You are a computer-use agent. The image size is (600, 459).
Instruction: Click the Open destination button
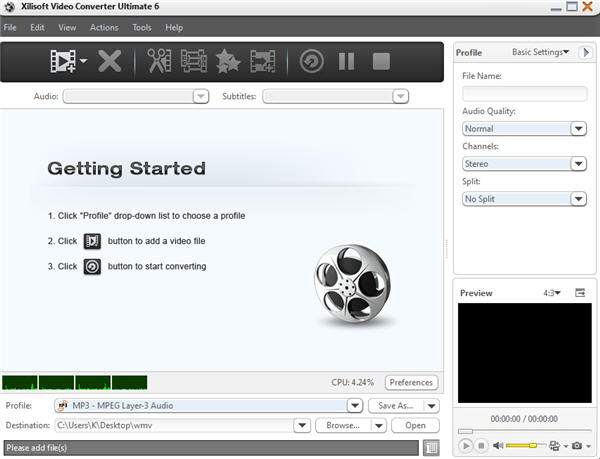point(415,425)
